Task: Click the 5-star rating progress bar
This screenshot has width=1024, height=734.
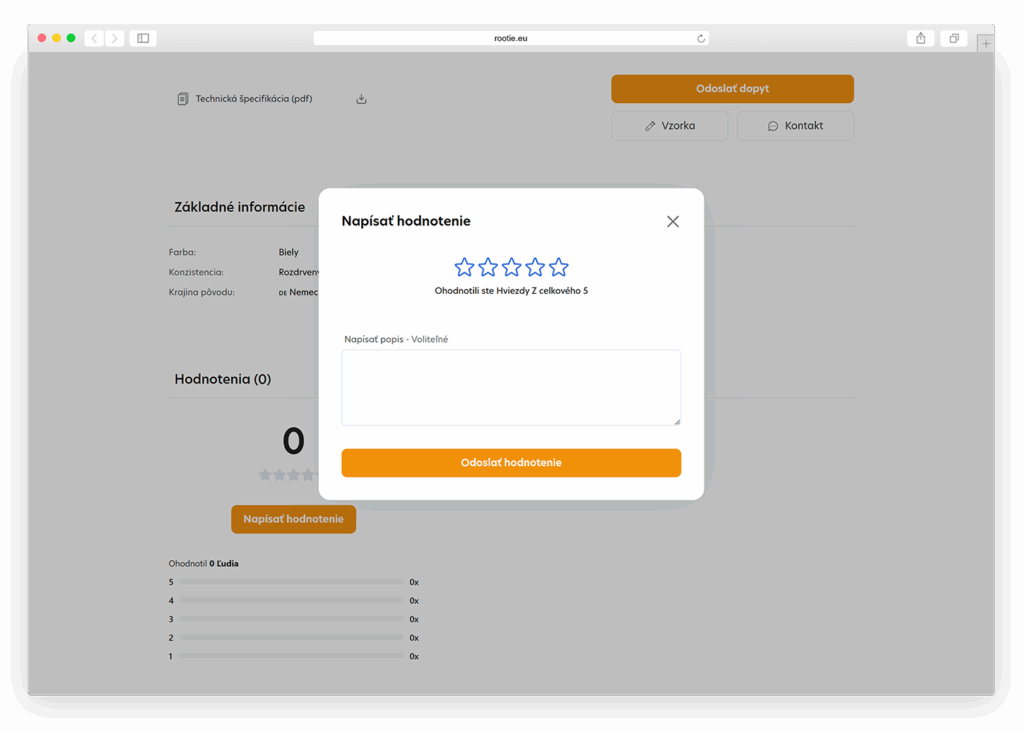Action: (290, 581)
